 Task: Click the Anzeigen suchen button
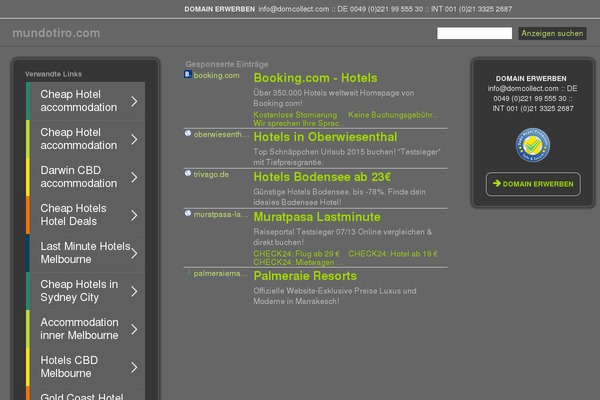(x=552, y=33)
